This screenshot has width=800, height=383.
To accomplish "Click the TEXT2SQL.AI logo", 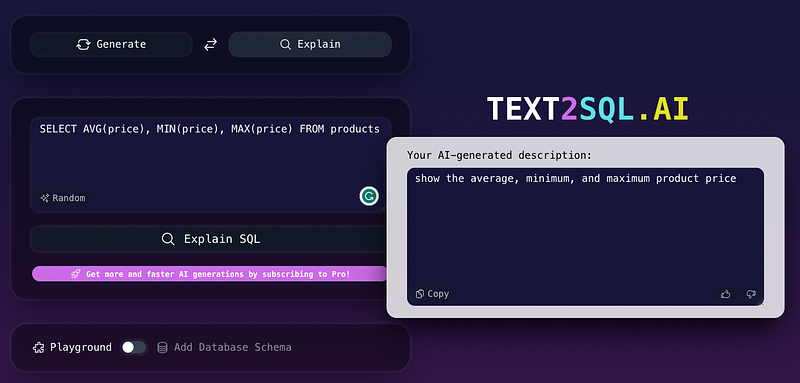I will 588,109.
